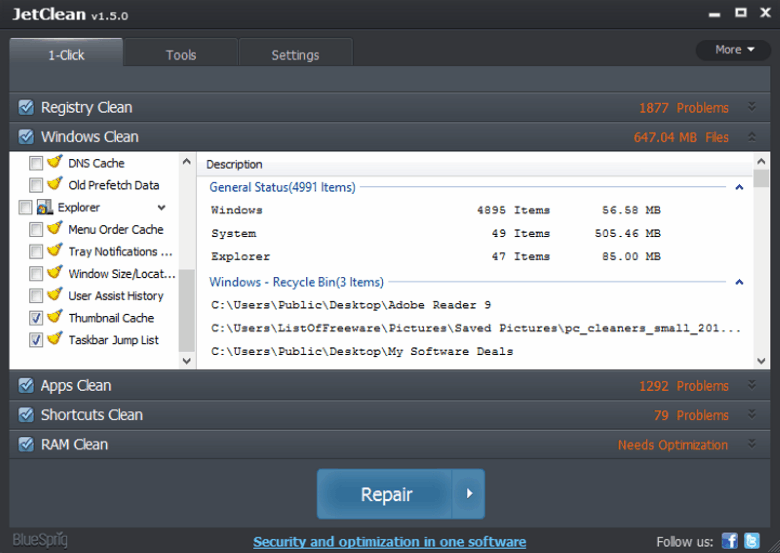
Task: Toggle the Shortcuts Clean checkbox
Action: (x=26, y=414)
